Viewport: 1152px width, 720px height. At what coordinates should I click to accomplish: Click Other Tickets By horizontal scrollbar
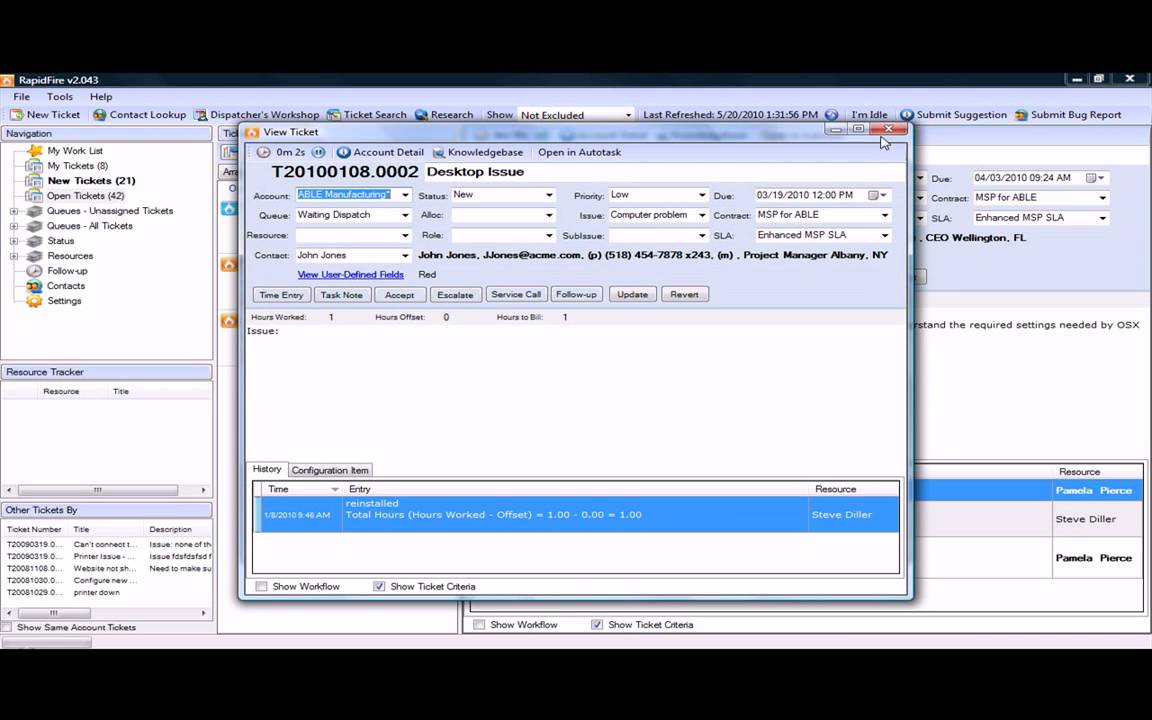coord(106,613)
